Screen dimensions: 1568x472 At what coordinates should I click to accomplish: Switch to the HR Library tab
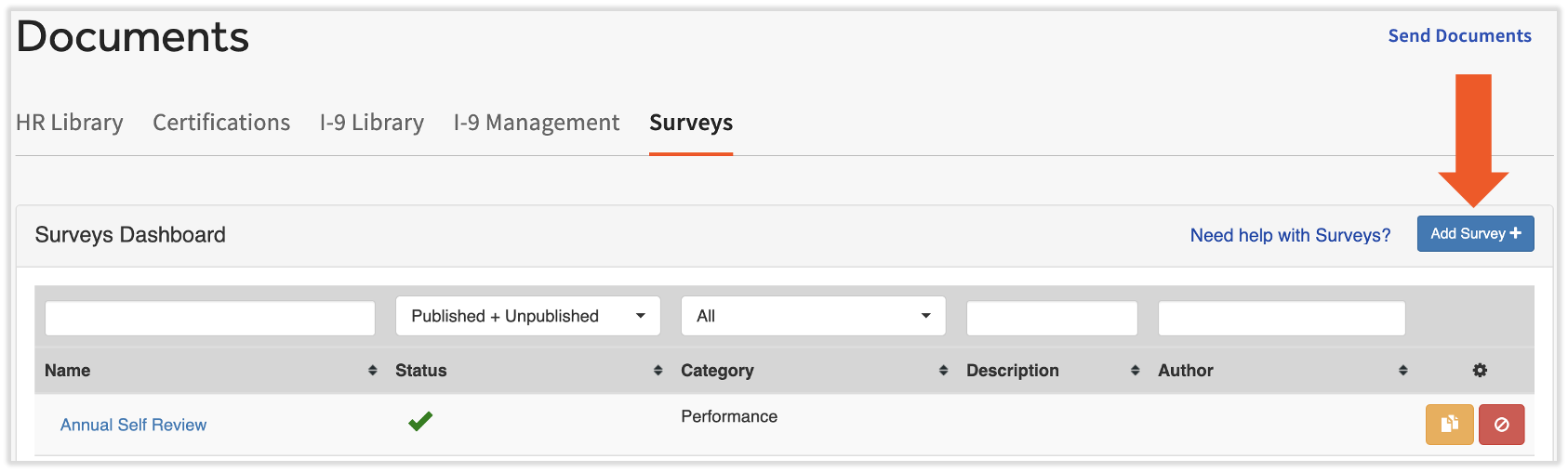[70, 123]
